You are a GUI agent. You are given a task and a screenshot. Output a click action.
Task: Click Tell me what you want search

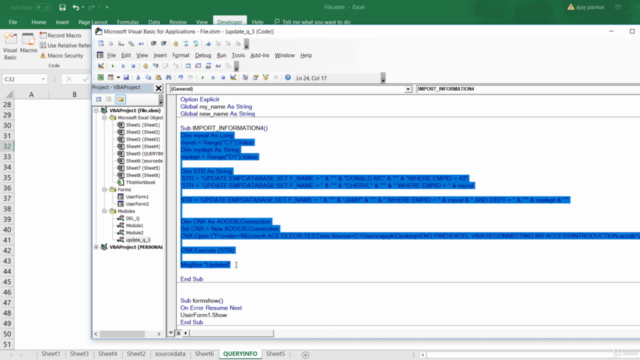(x=312, y=22)
